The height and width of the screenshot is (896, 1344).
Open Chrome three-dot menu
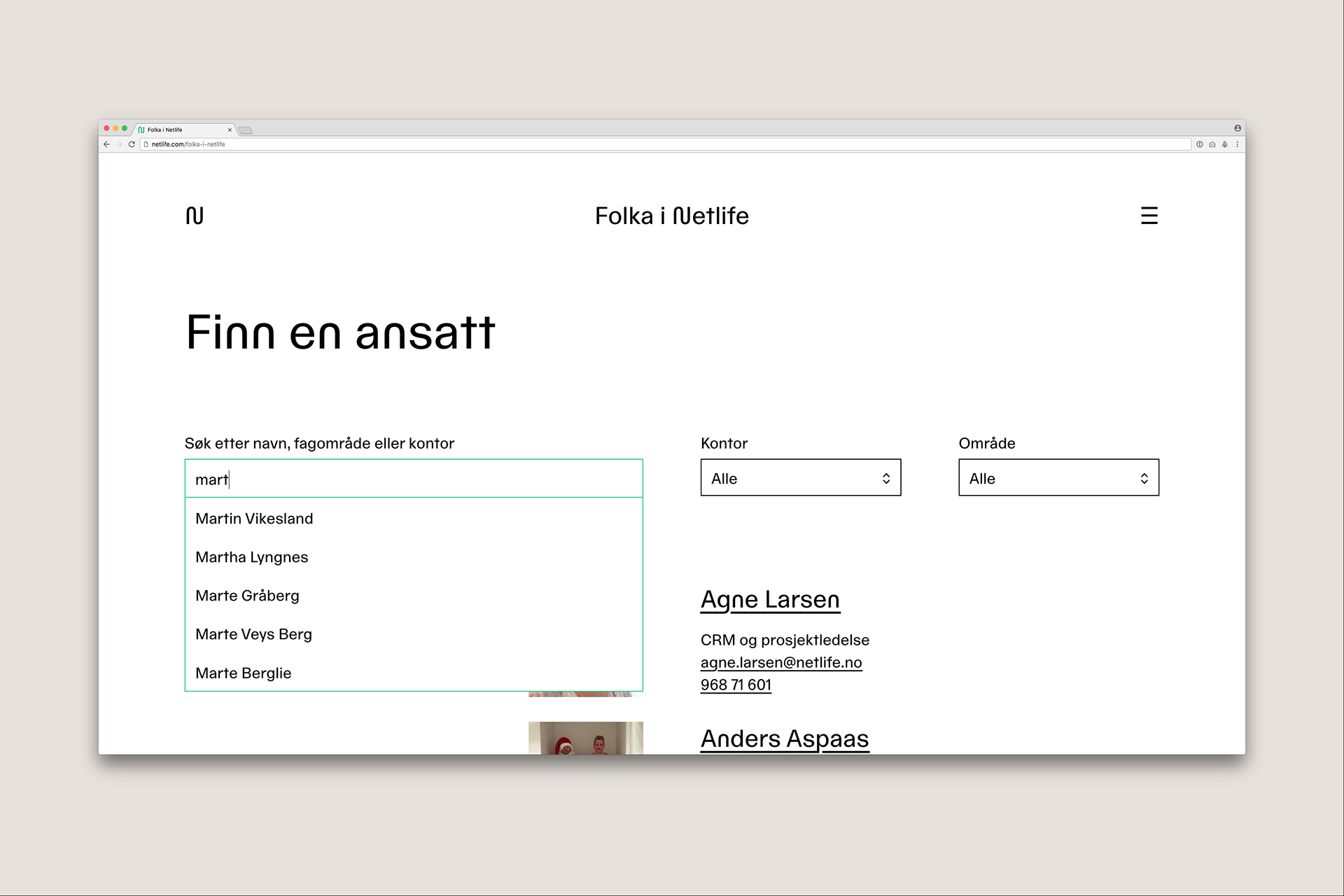click(x=1237, y=144)
